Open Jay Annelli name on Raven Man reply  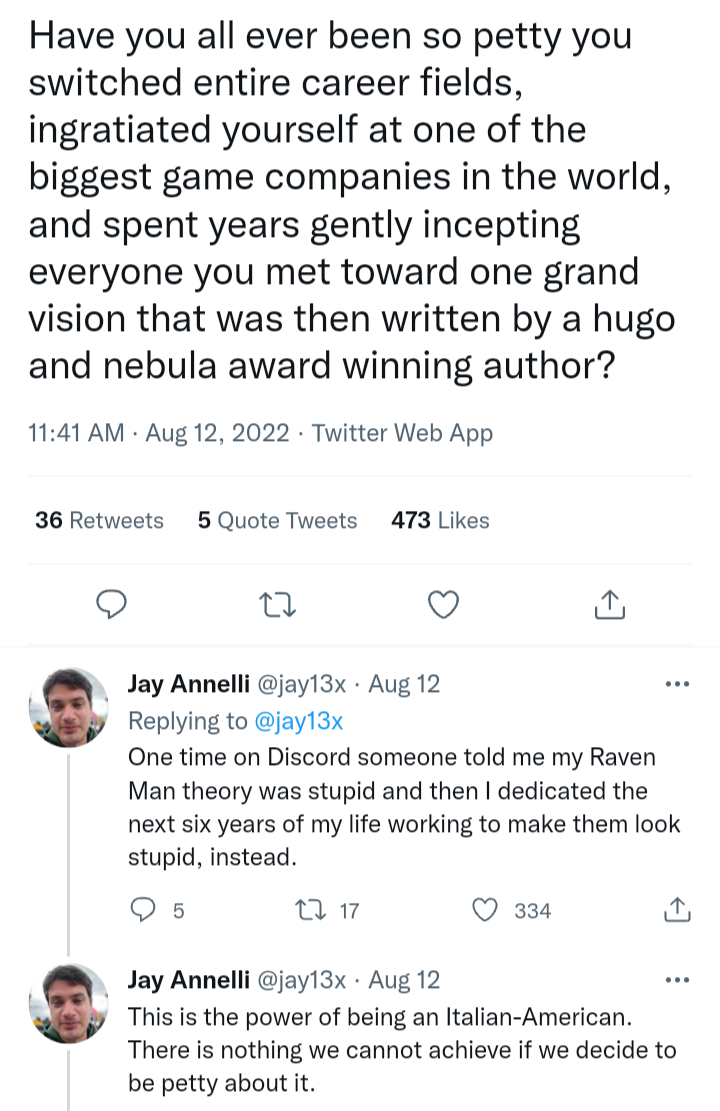[x=190, y=685]
